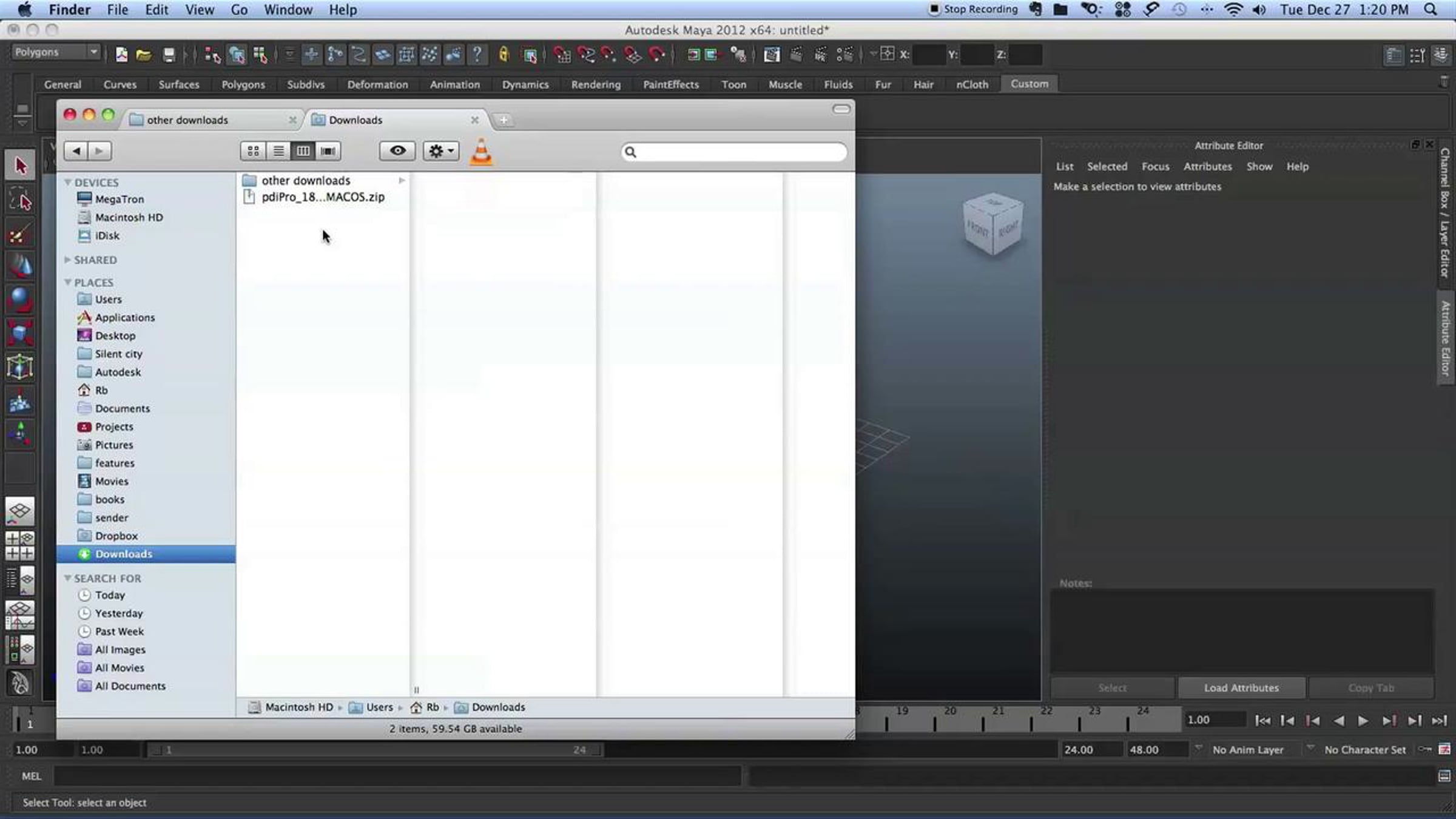Click the Copy Tab button
The image size is (1456, 819).
(x=1371, y=687)
